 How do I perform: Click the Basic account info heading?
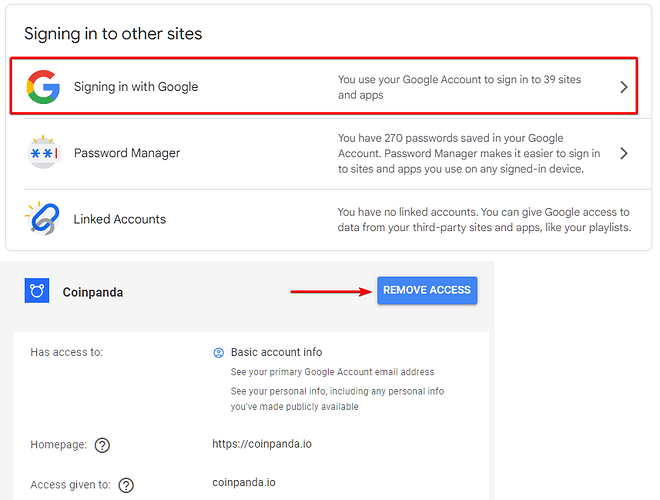click(277, 352)
